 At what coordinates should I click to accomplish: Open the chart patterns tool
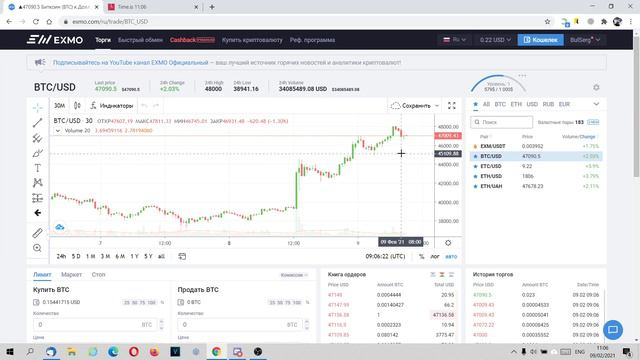click(x=38, y=183)
